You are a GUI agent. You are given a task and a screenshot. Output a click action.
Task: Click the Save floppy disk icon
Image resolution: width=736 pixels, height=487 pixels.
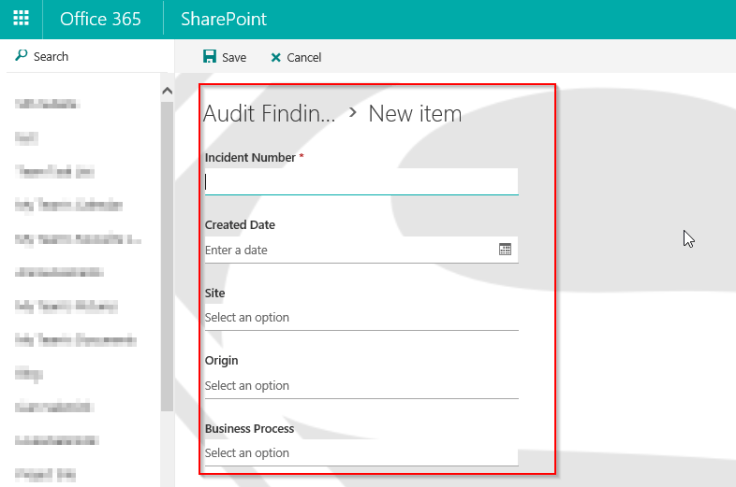click(209, 57)
